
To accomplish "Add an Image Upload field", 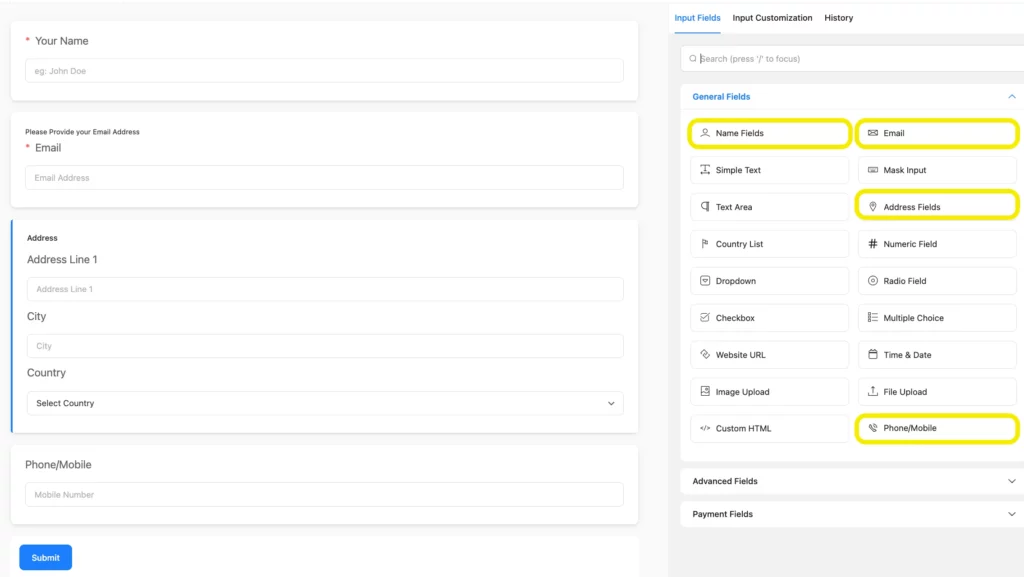I will 770,392.
